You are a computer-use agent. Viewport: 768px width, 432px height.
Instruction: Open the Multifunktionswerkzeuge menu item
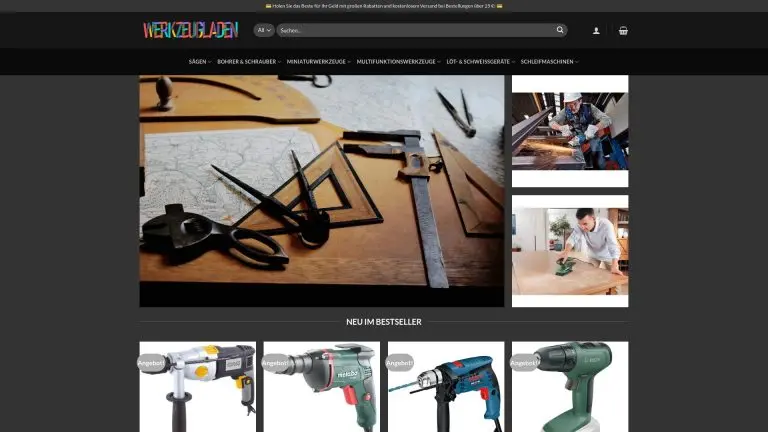[397, 62]
